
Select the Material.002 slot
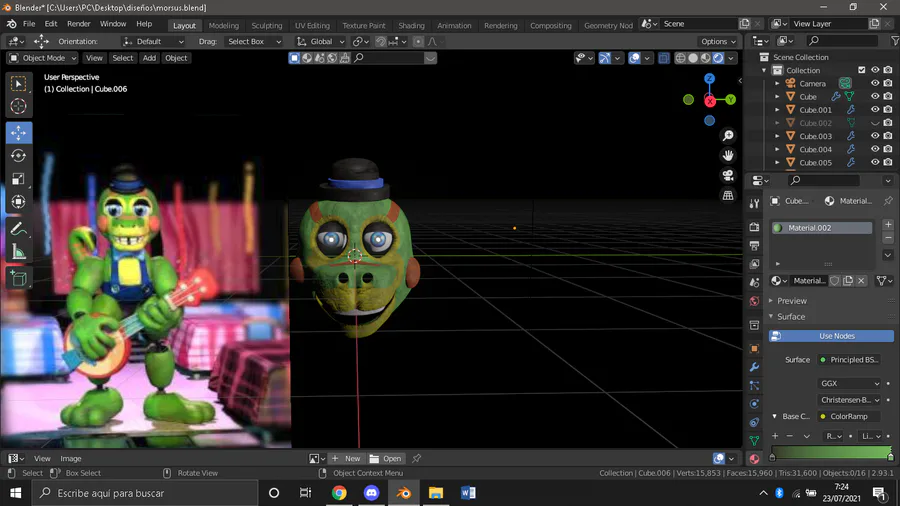(821, 228)
